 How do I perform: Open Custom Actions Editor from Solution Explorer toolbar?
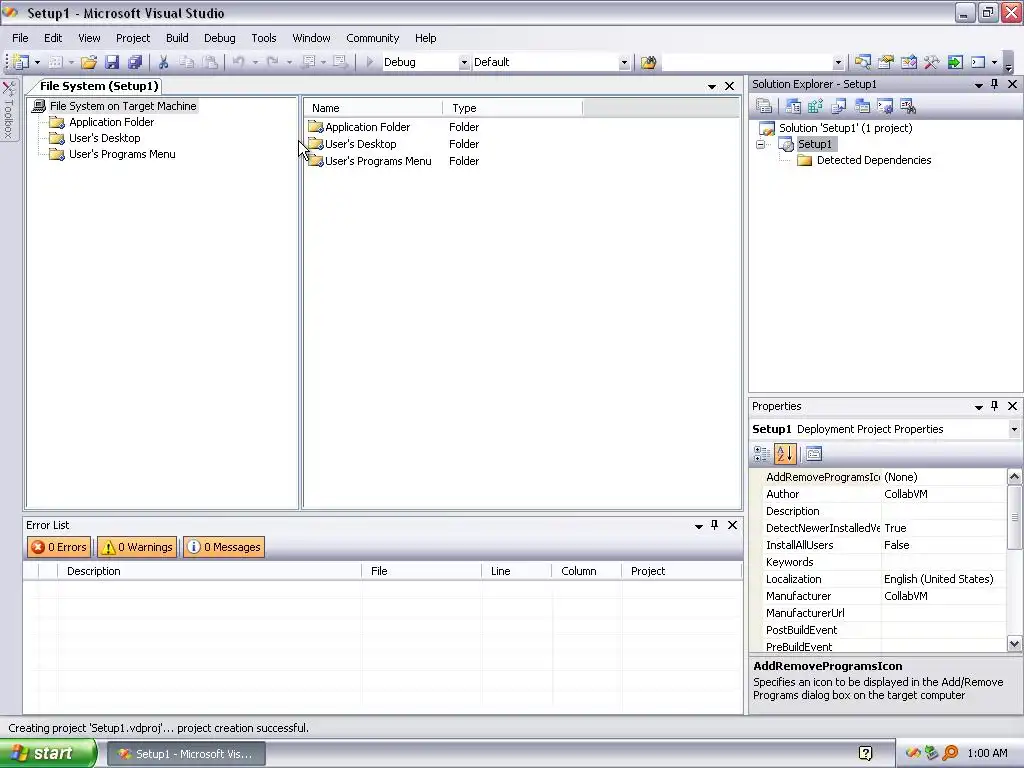885,106
